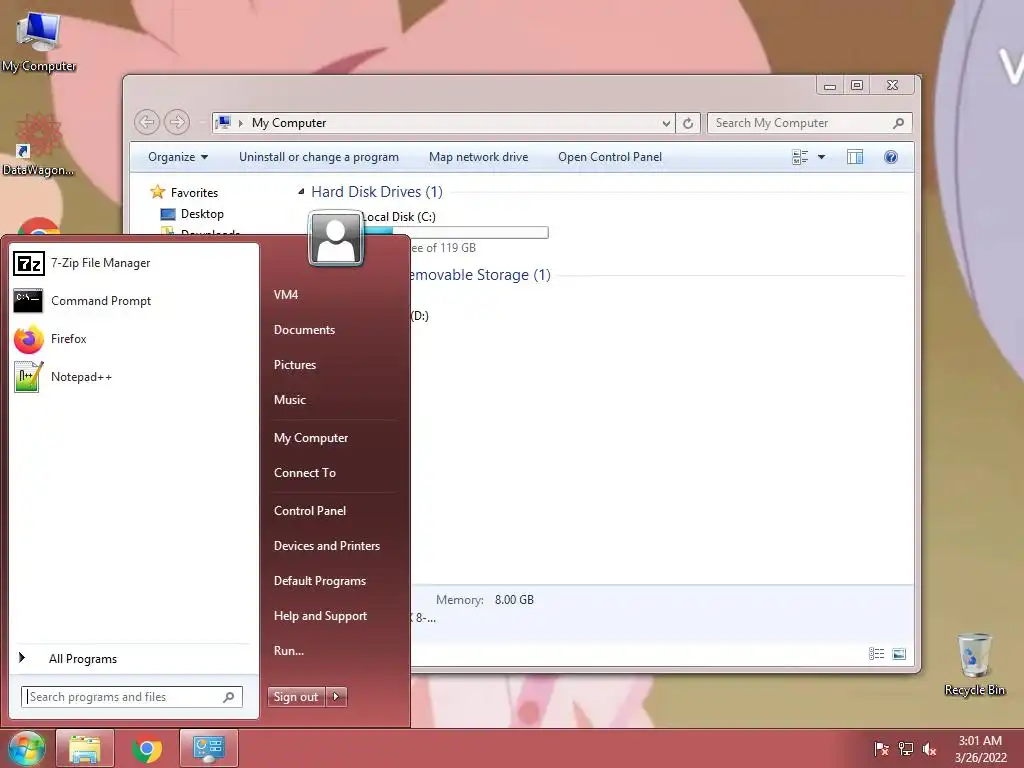Image resolution: width=1024 pixels, height=768 pixels.
Task: Open Firefox from the Start menu
Action: tap(50, 339)
